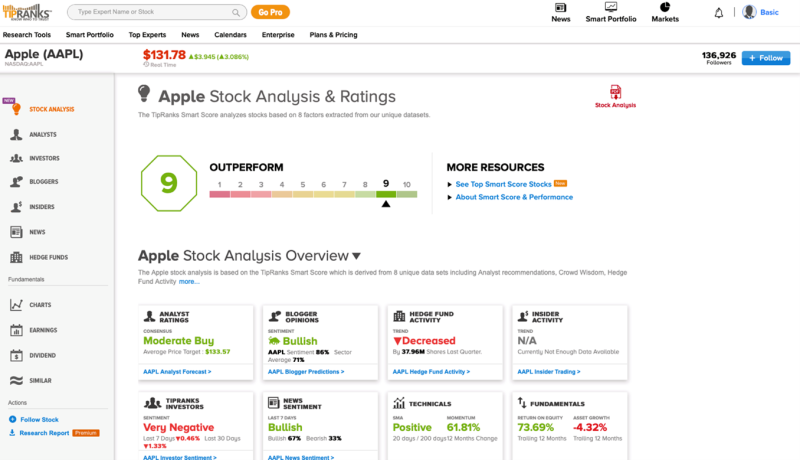Open AAPL Insider Trading link

[548, 372]
